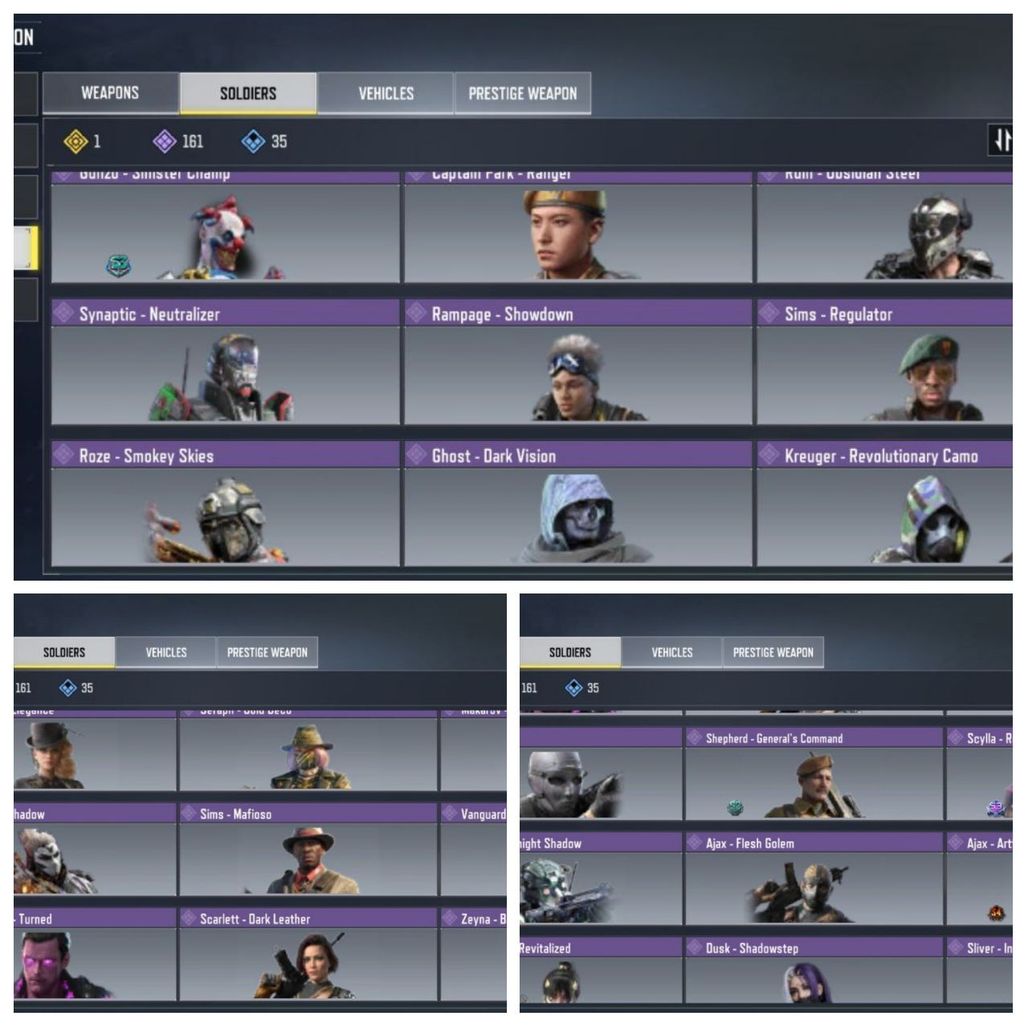1028x1028 pixels.
Task: Select the blue rare rarity icon in top panel
Action: click(253, 141)
